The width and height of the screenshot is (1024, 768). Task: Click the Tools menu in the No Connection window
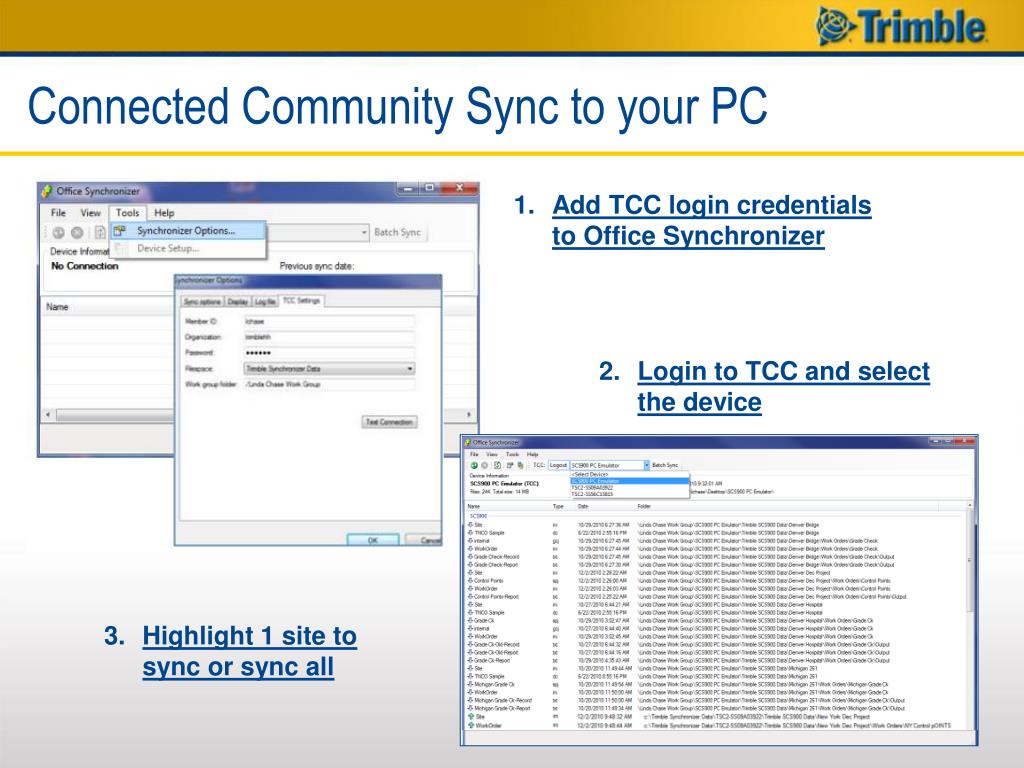(x=127, y=213)
